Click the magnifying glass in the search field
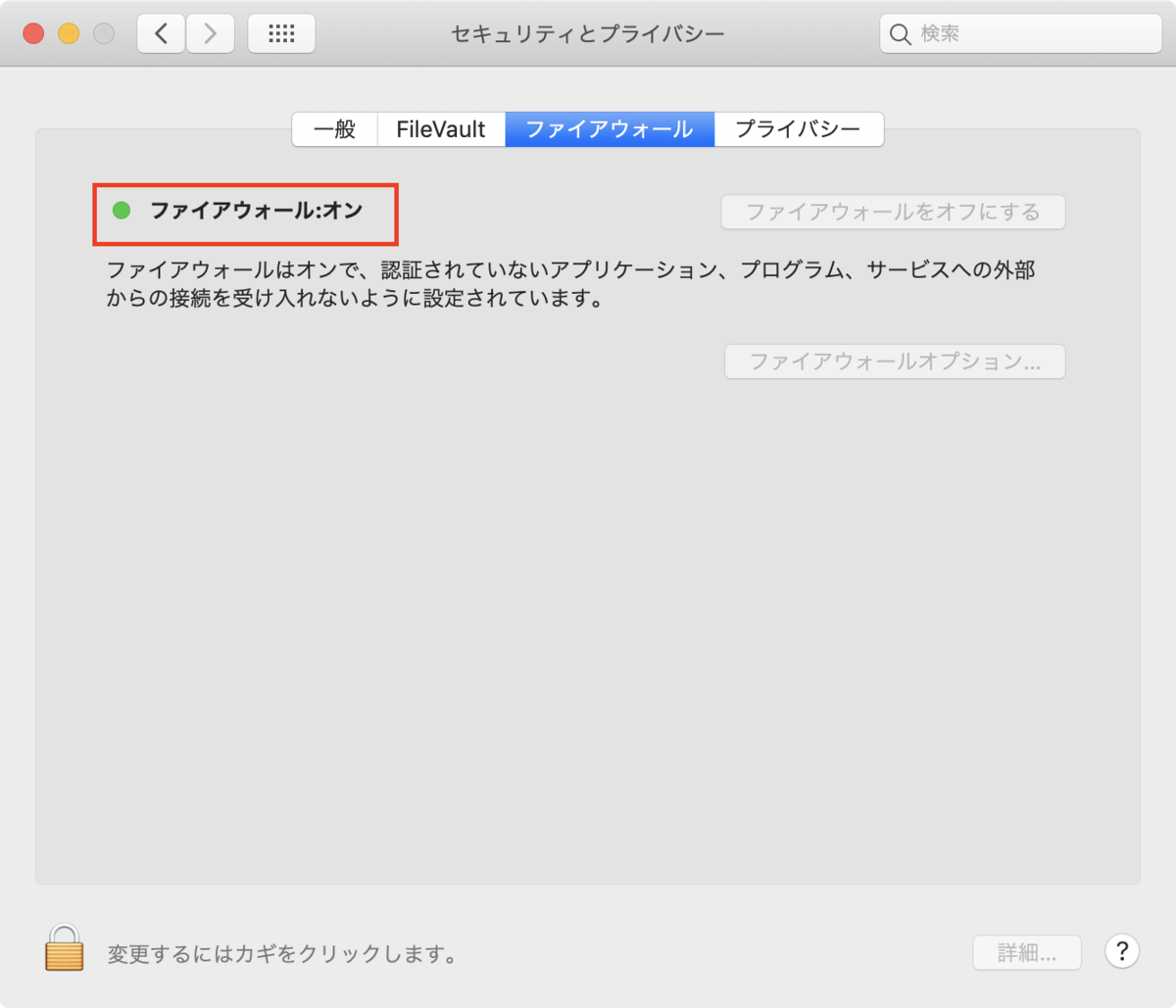This screenshot has height=1008, width=1176. [901, 33]
